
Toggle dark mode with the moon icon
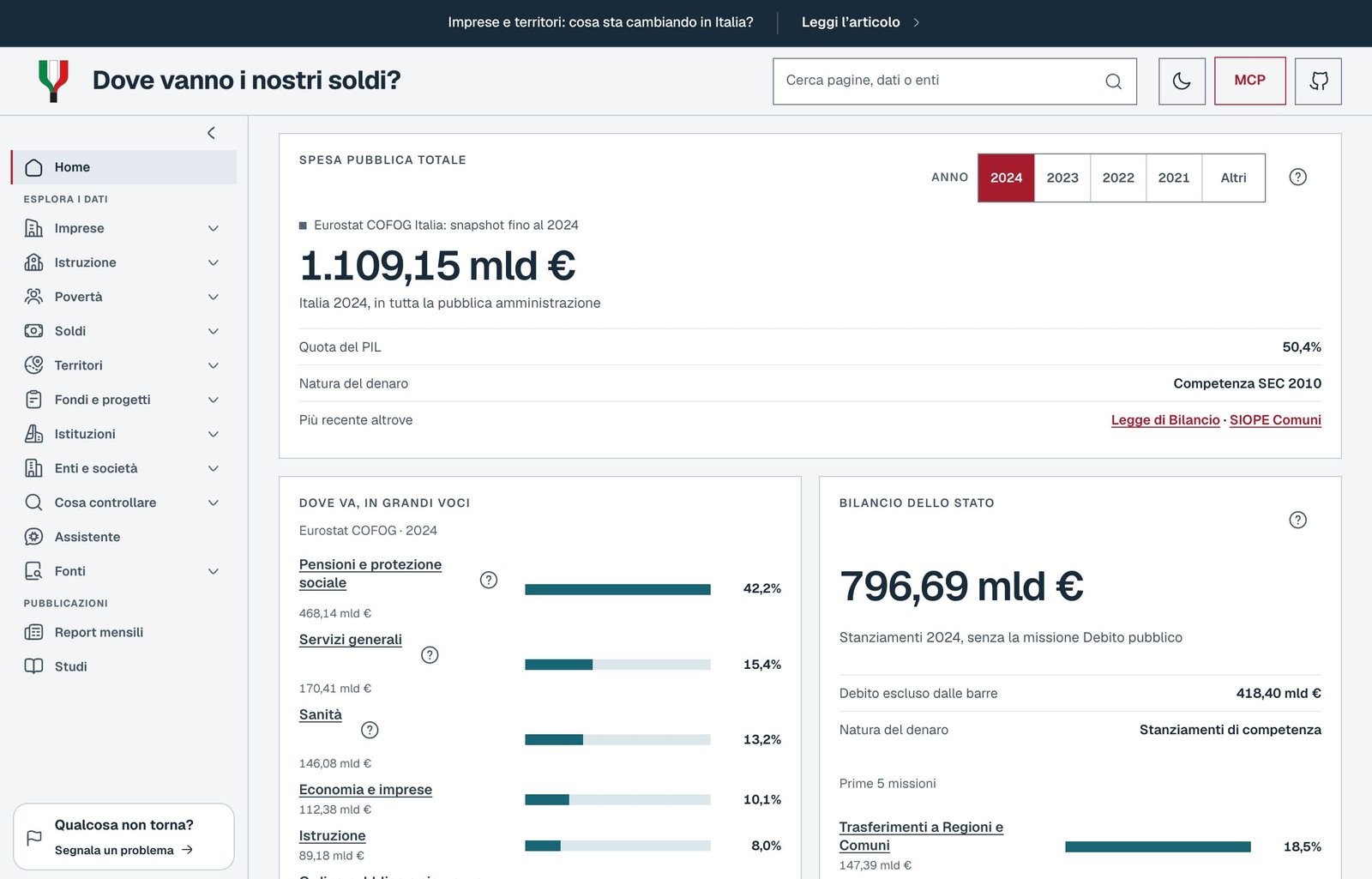click(1182, 81)
